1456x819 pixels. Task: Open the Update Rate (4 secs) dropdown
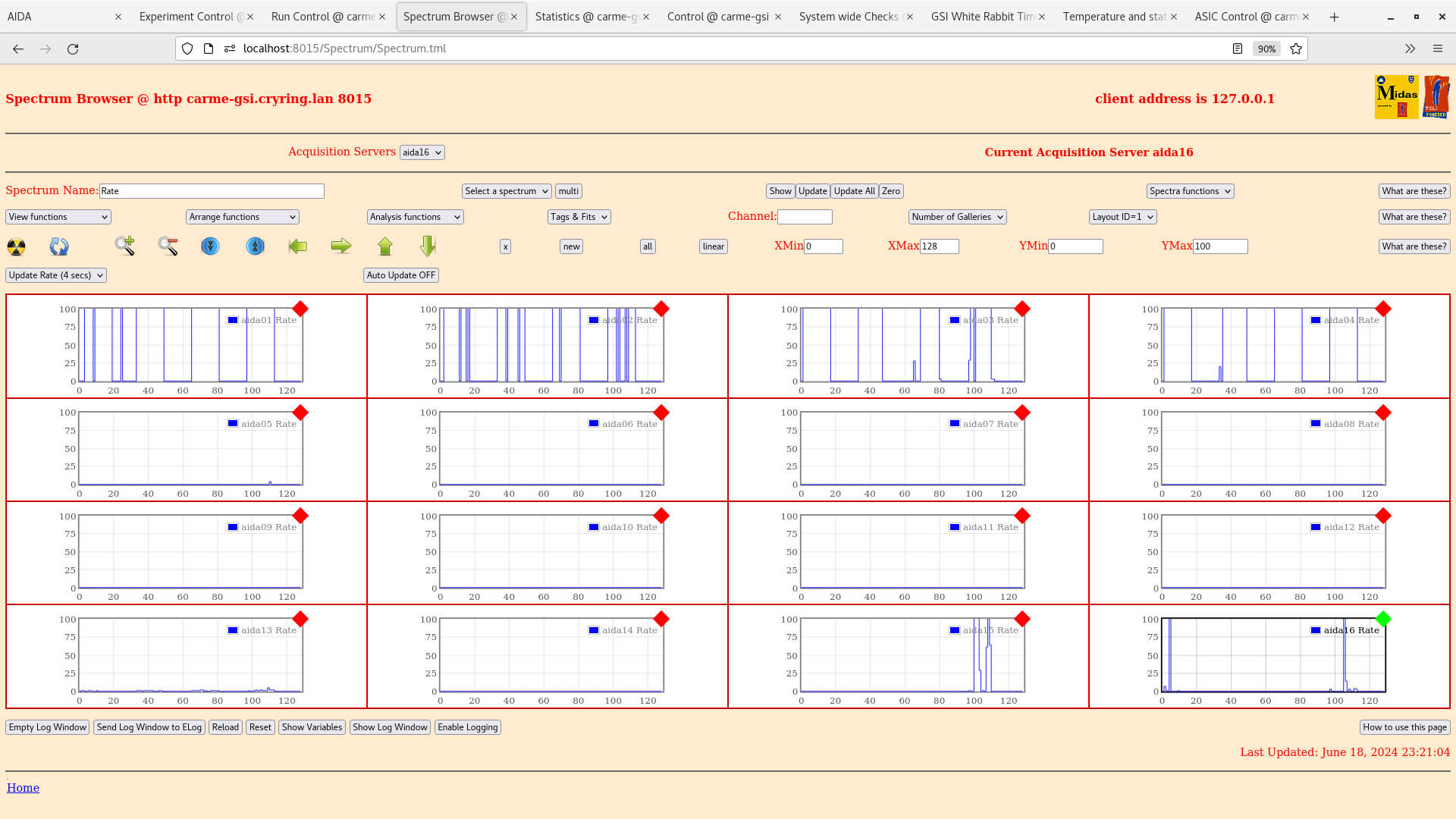point(56,275)
